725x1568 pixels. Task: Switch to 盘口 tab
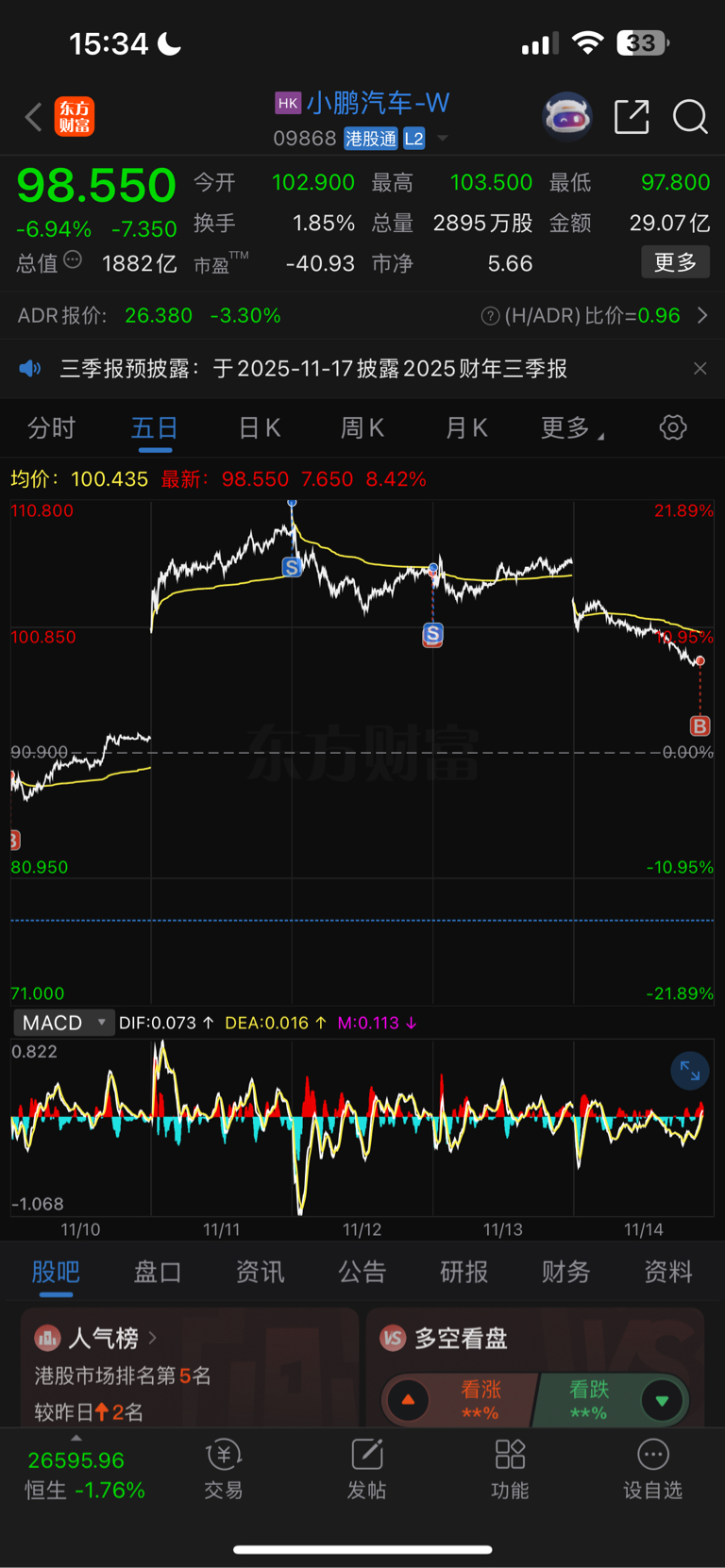[158, 1272]
